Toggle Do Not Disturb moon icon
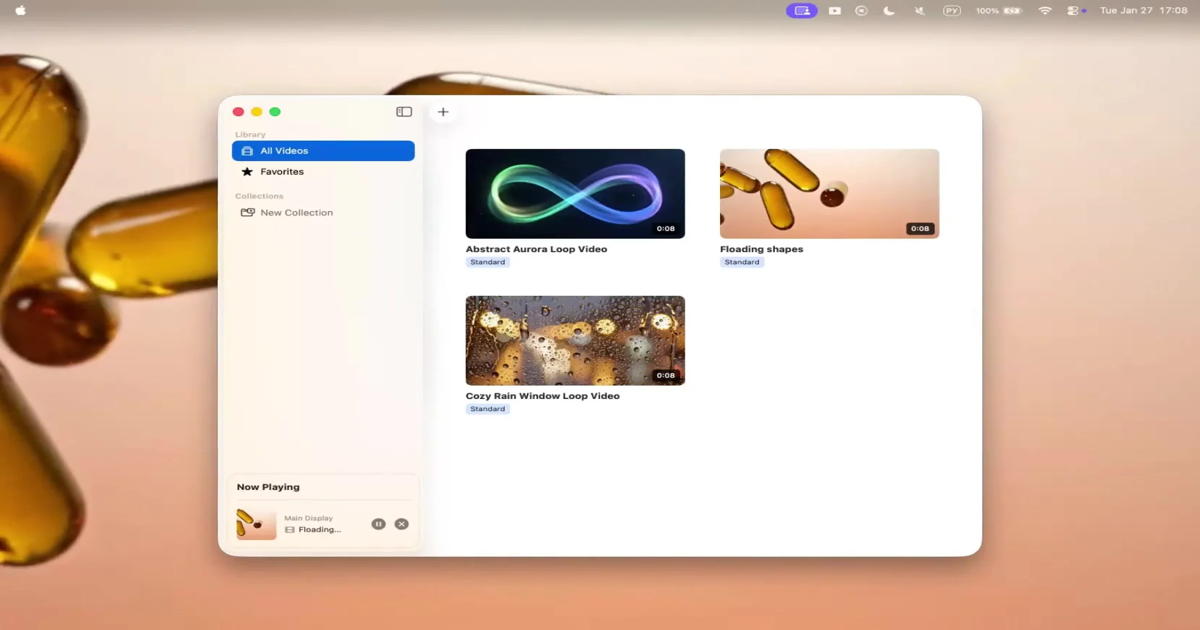Image resolution: width=1200 pixels, height=630 pixels. click(x=889, y=10)
